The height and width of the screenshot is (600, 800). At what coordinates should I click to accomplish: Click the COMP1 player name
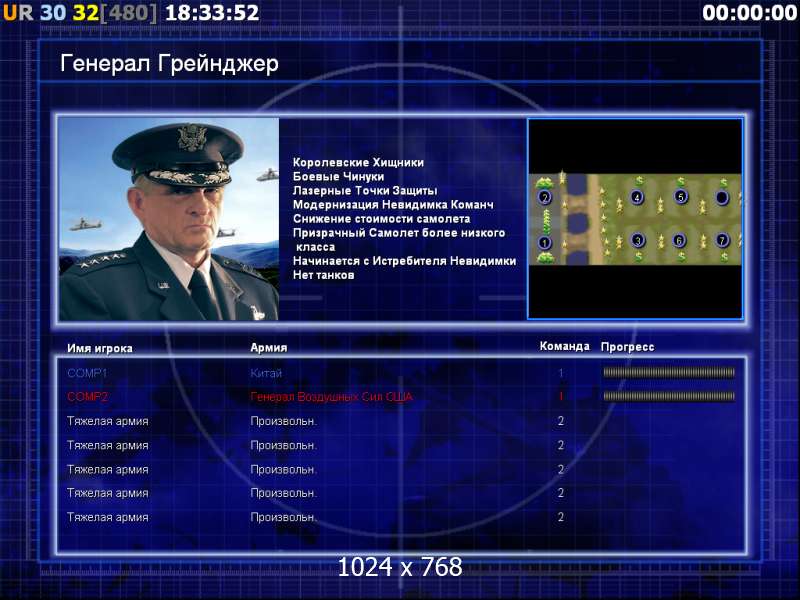coord(87,373)
